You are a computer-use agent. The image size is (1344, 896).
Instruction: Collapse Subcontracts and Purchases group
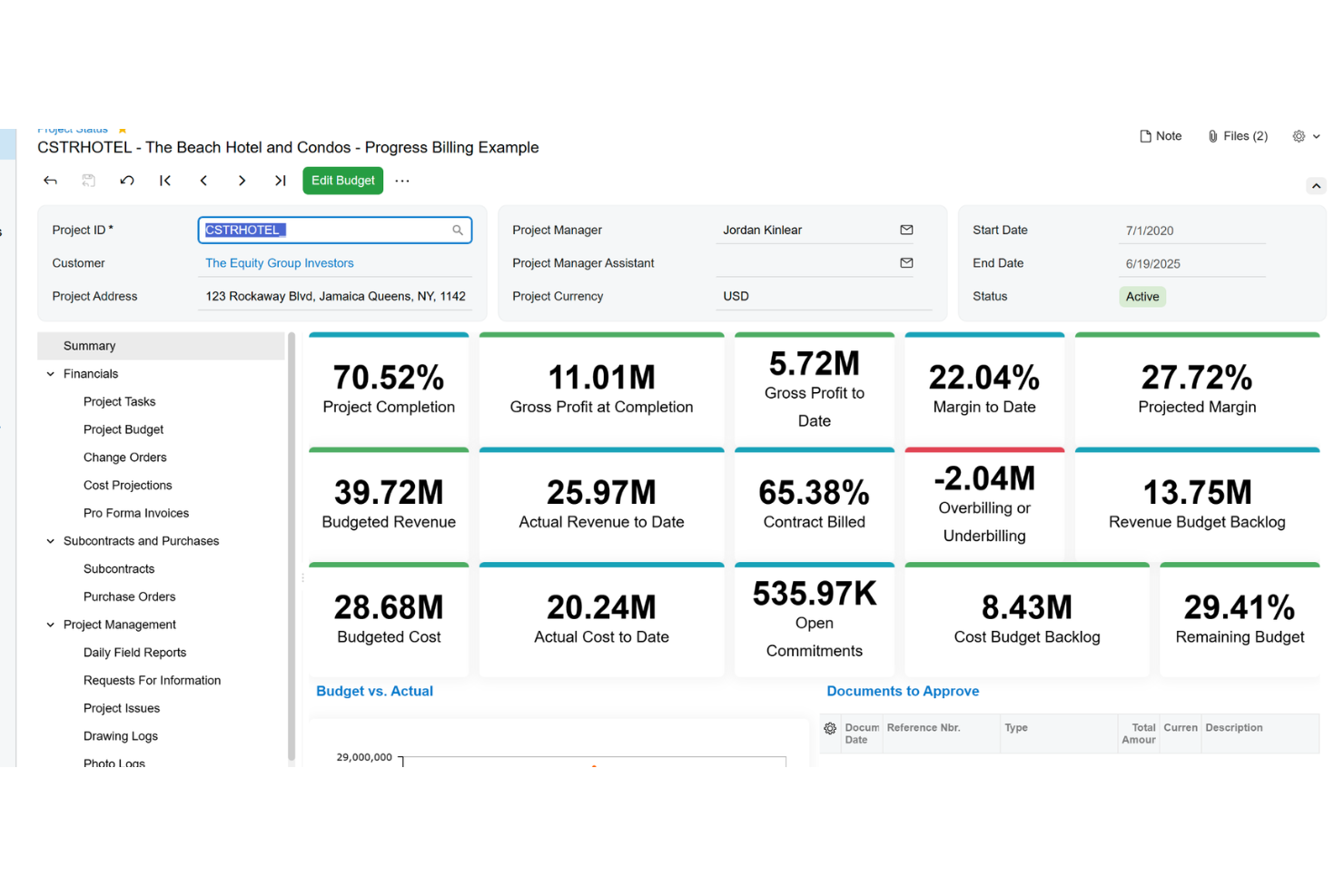tap(50, 540)
